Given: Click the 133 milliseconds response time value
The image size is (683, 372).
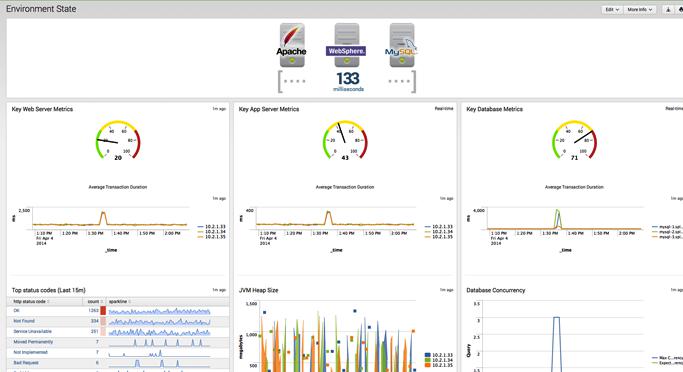Looking at the screenshot, I should click(x=348, y=81).
